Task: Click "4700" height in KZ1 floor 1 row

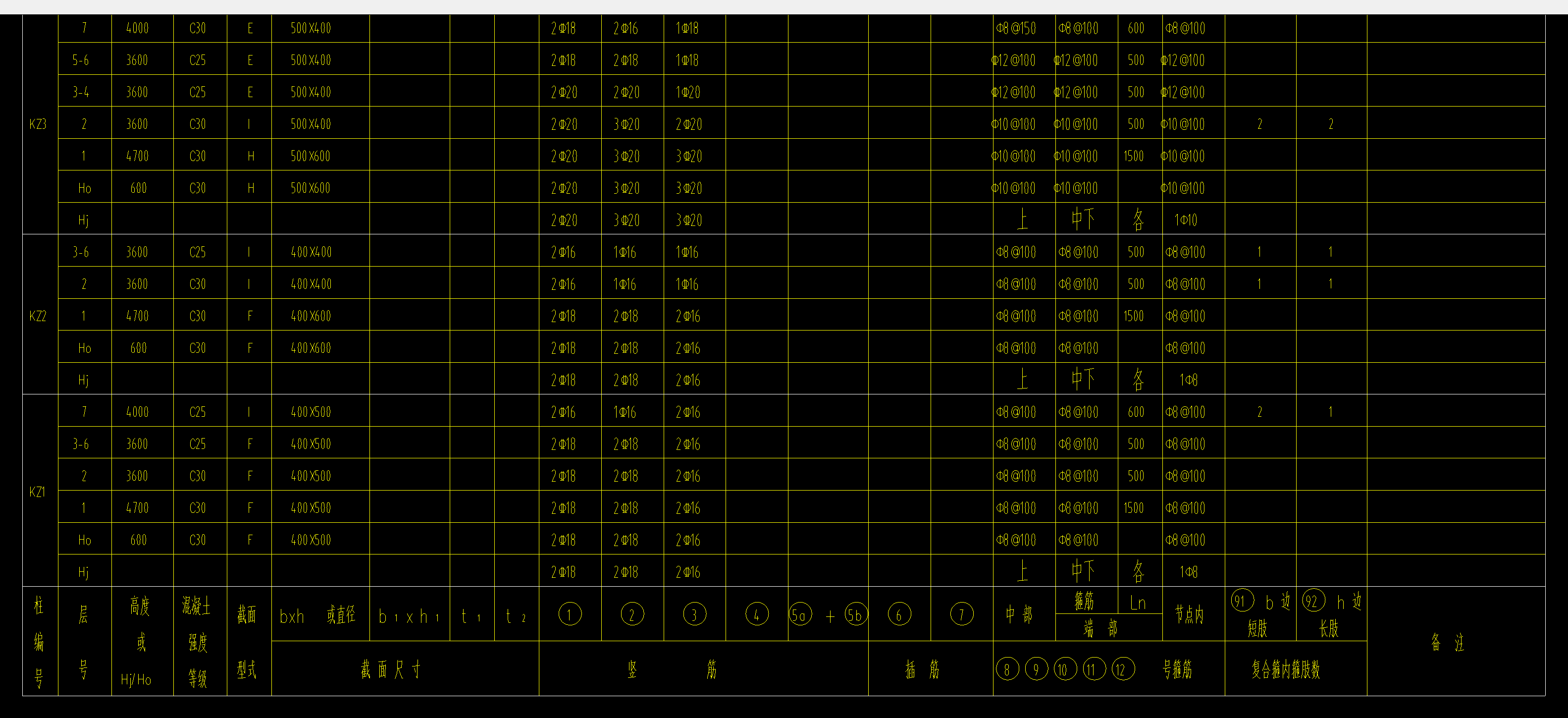Action: point(137,508)
